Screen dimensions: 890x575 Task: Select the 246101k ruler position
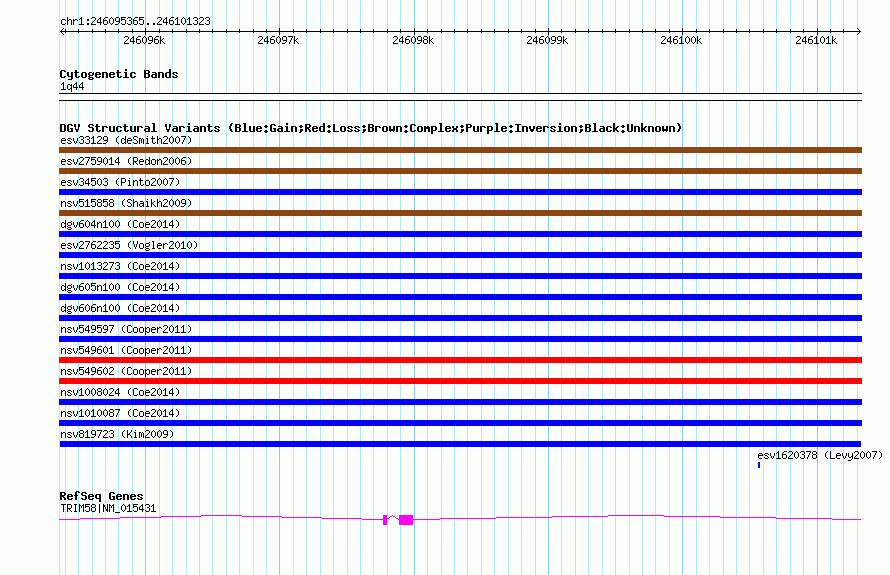(816, 40)
